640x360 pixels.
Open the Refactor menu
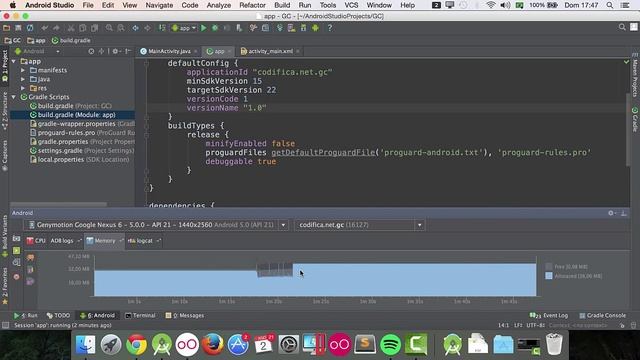pos(252,5)
